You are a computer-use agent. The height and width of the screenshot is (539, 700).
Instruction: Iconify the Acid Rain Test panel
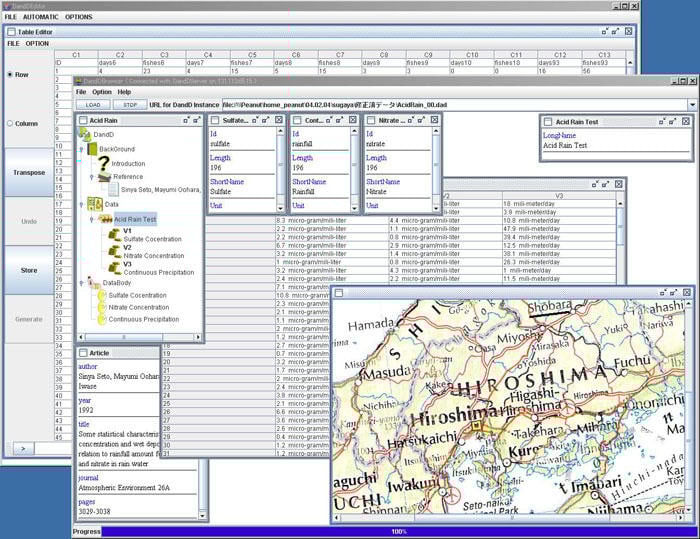(662, 121)
